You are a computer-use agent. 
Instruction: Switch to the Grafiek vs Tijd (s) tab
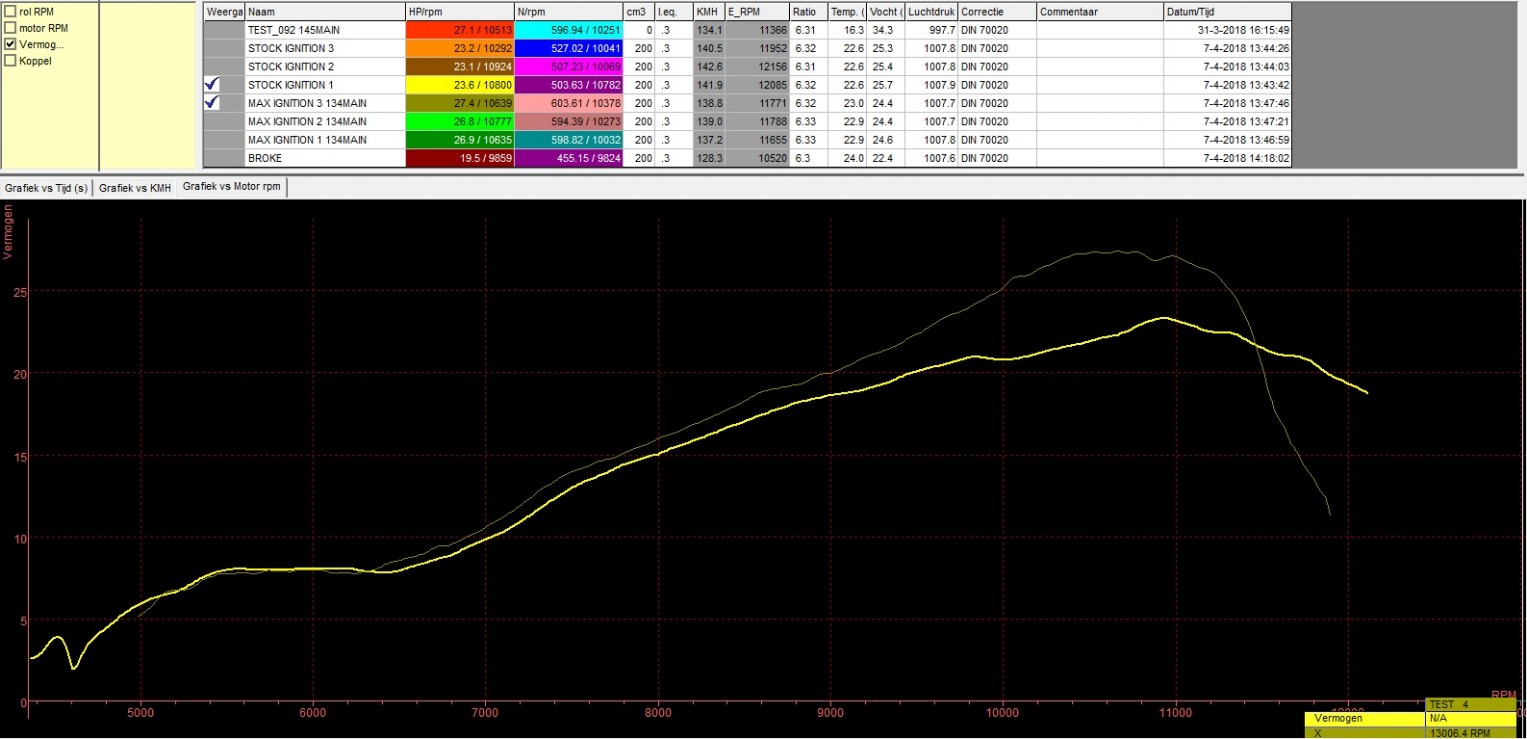(46, 188)
